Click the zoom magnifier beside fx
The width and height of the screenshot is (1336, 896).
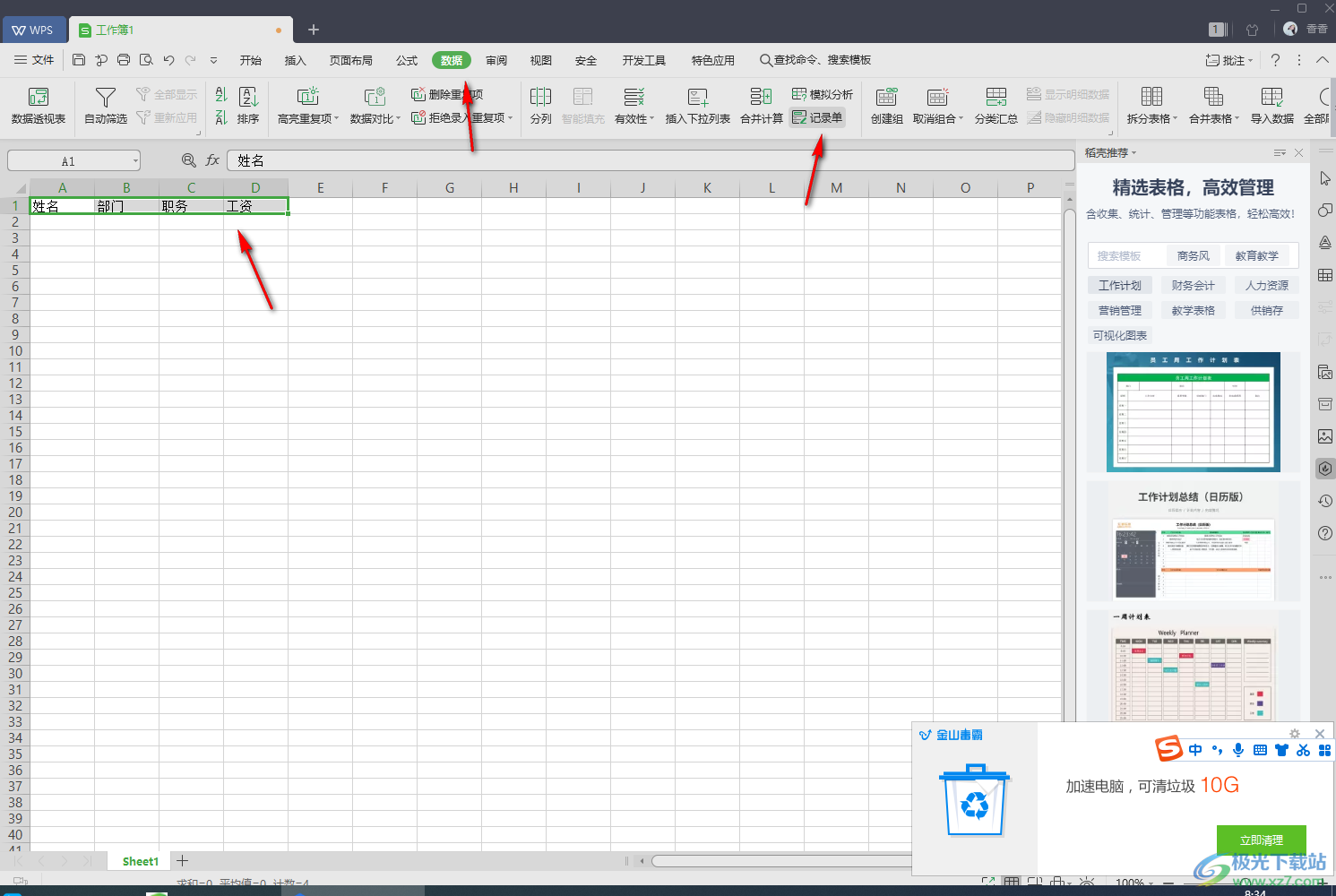point(188,160)
